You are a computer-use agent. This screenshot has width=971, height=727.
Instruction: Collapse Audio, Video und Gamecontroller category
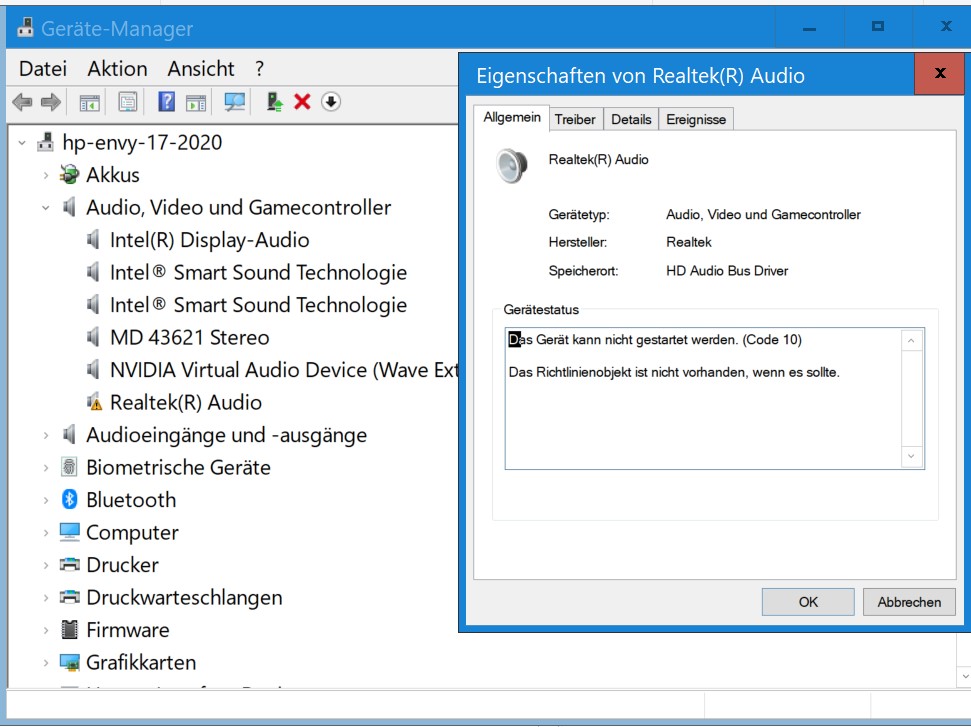click(46, 208)
